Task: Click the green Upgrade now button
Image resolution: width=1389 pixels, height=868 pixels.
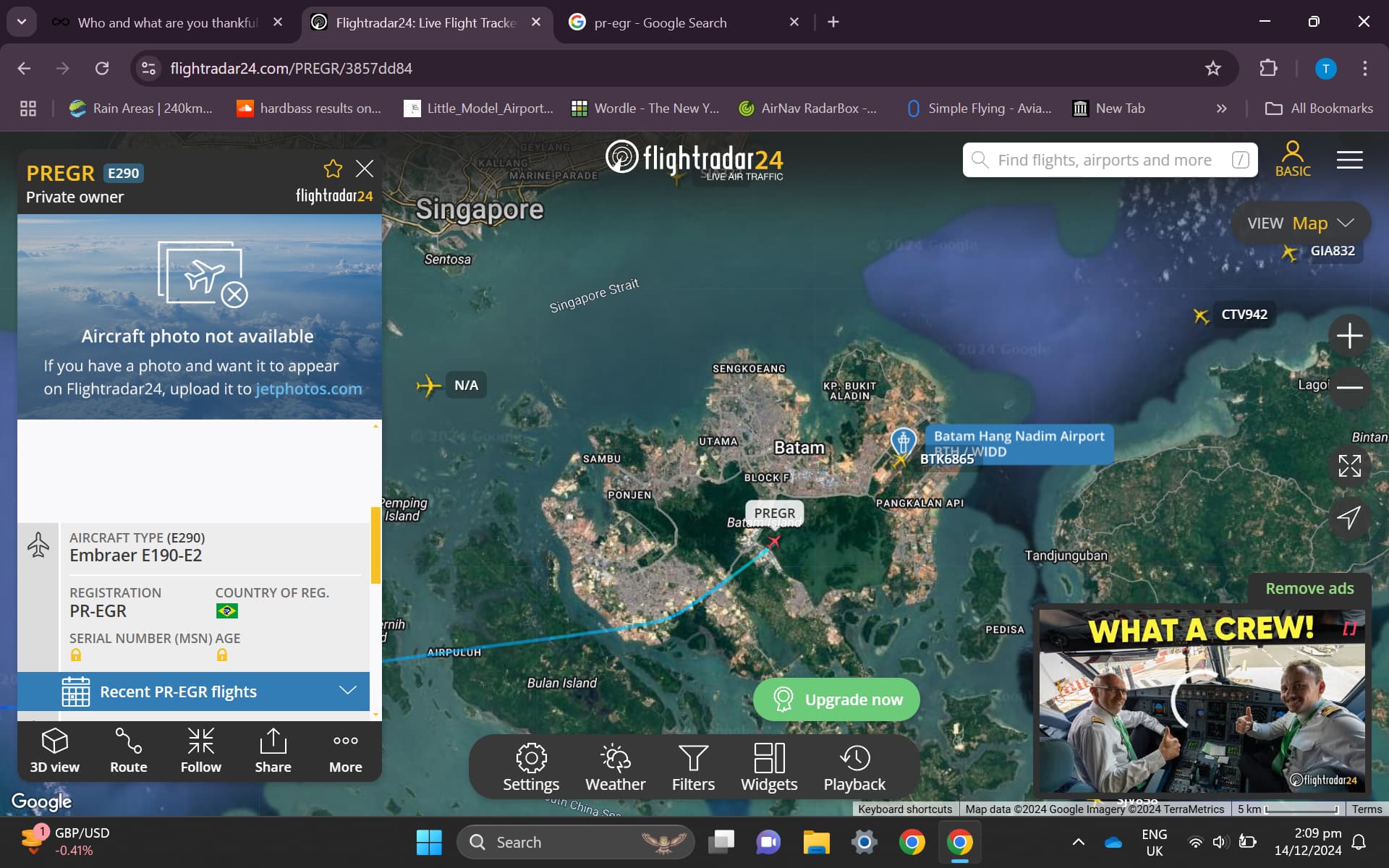Action: pyautogui.click(x=836, y=699)
